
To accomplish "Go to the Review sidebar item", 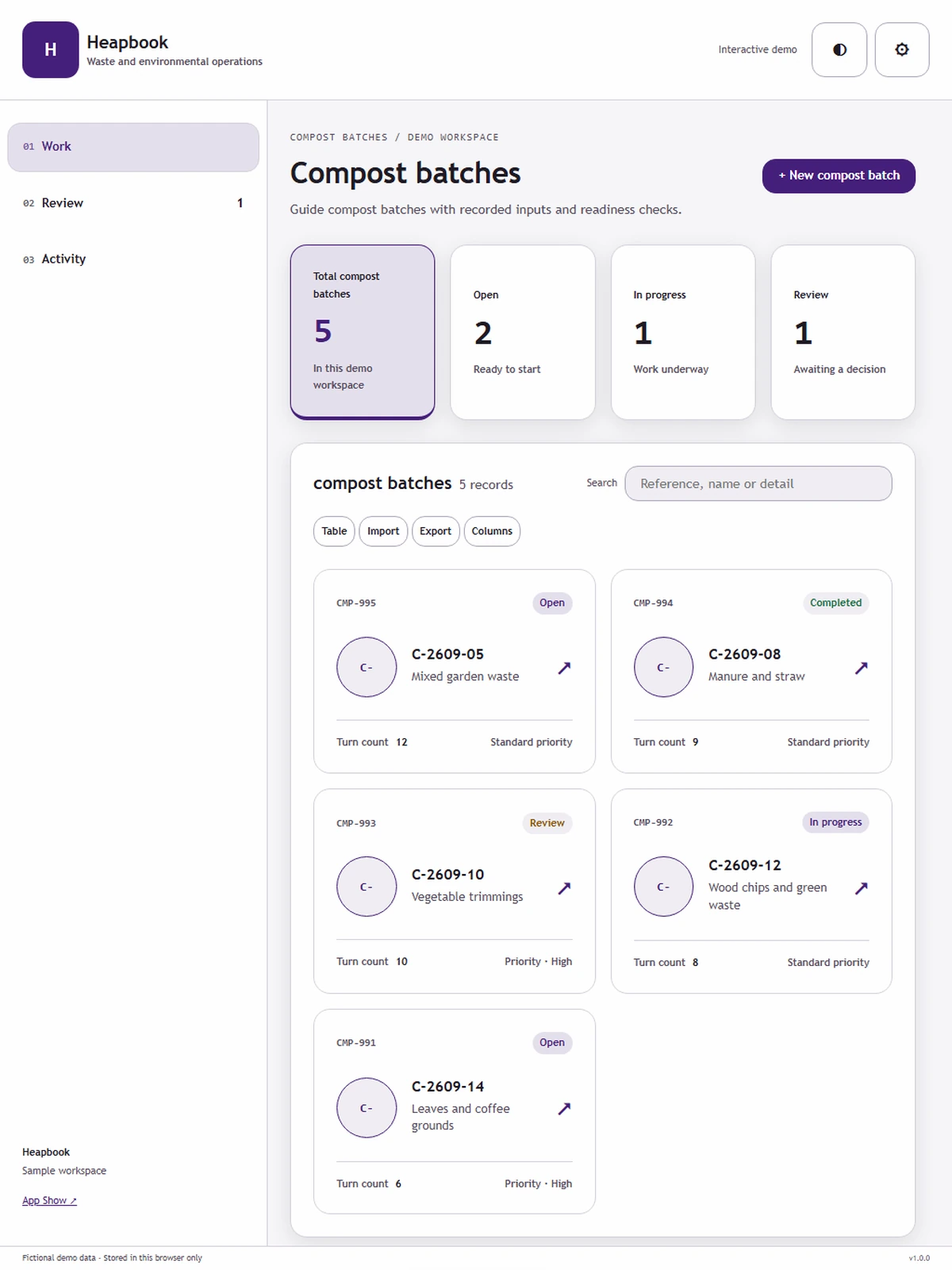I will pos(133,203).
